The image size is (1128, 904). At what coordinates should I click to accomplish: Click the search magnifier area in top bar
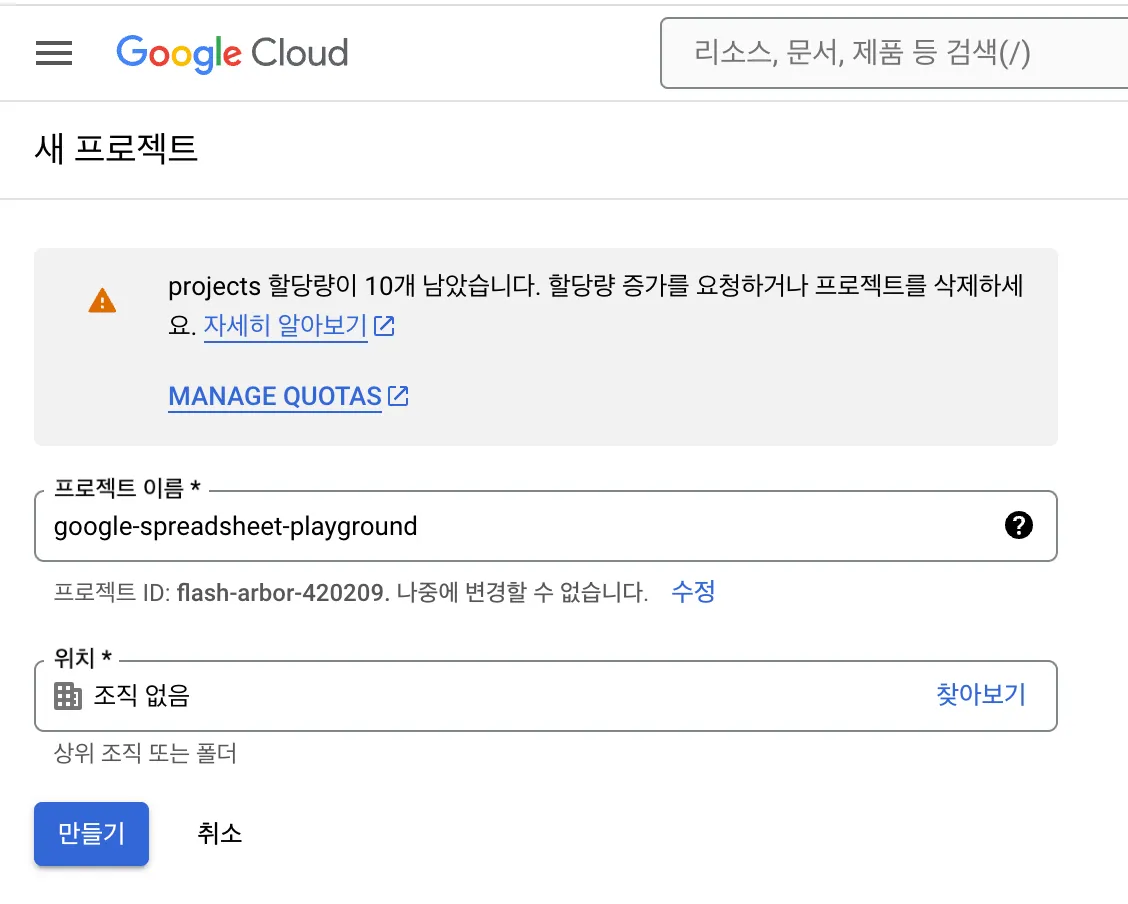[x=690, y=54]
